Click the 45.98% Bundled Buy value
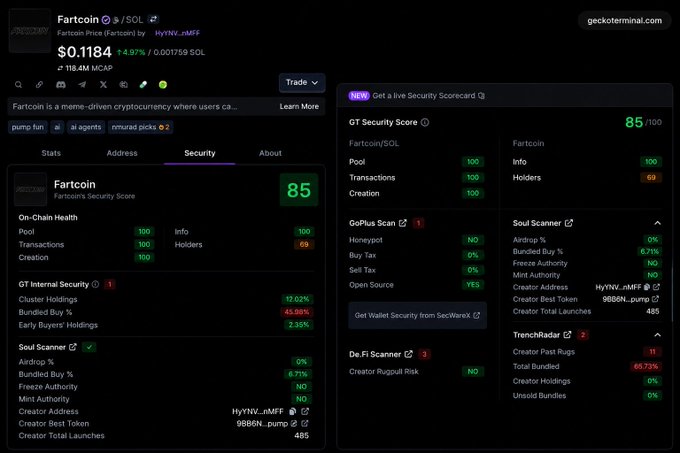Viewport: 680px width, 453px height. tap(297, 312)
